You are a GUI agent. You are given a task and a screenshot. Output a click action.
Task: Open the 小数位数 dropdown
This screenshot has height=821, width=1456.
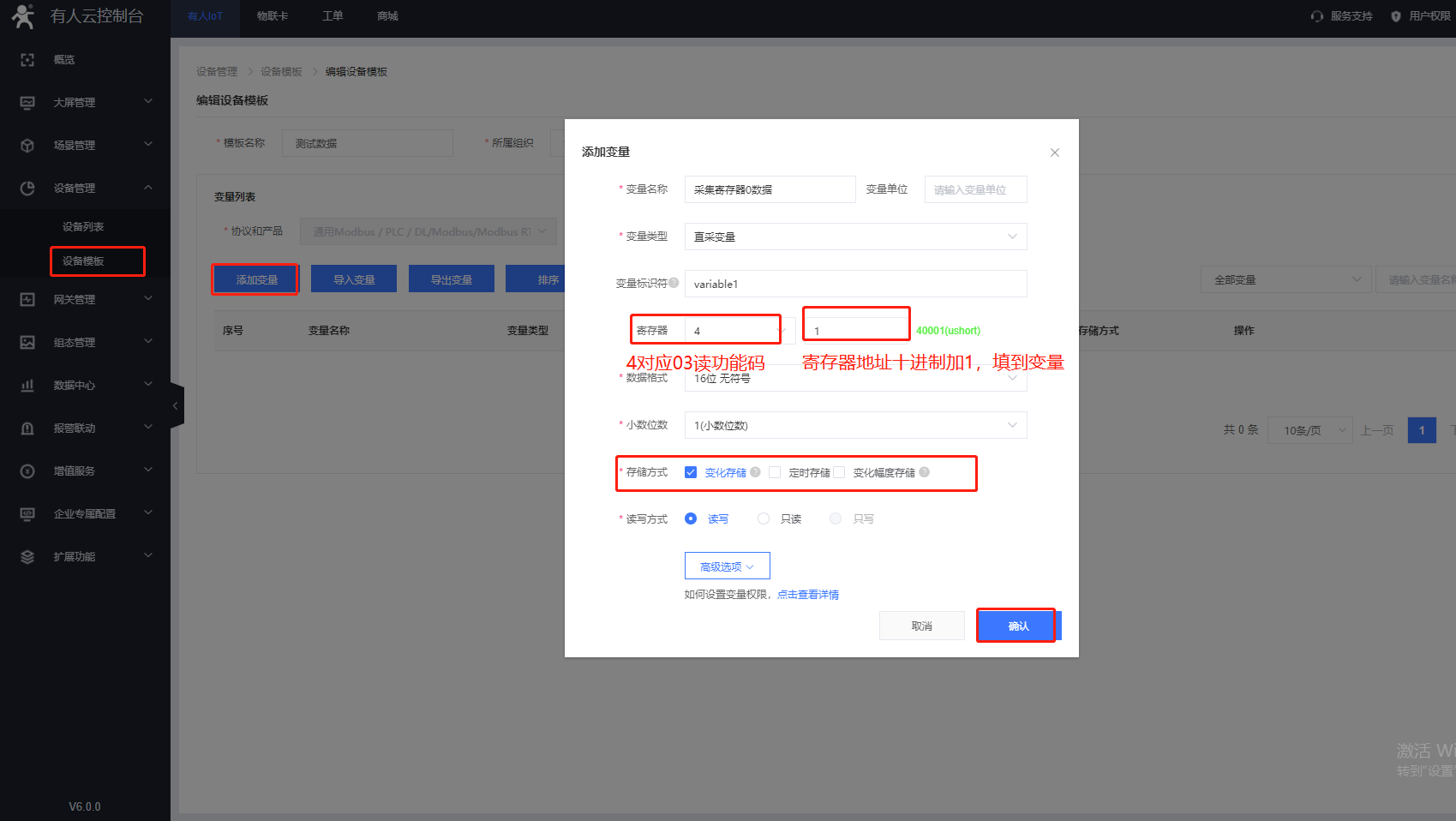click(855, 425)
